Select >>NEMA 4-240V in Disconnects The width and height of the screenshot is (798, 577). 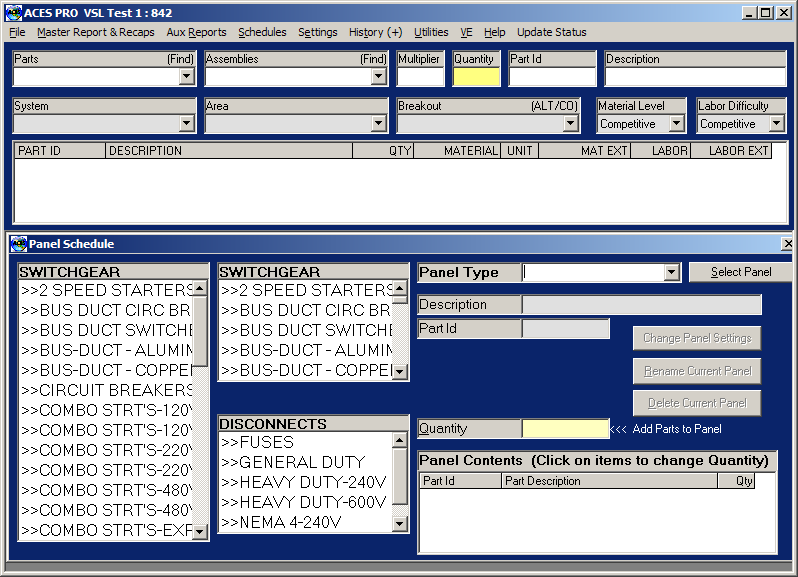[x=306, y=522]
